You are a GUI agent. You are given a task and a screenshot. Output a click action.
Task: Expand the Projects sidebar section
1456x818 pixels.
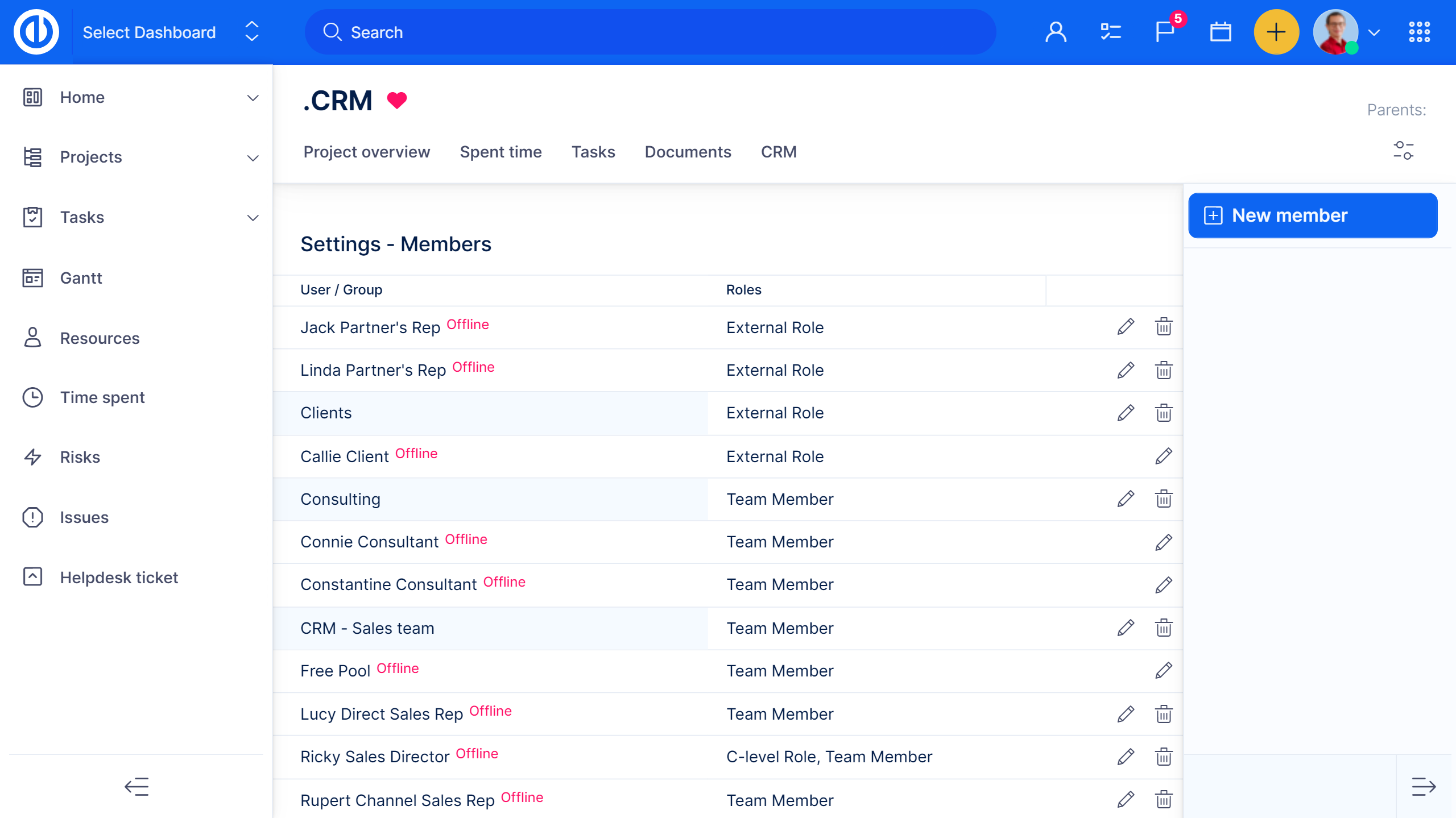tap(253, 157)
